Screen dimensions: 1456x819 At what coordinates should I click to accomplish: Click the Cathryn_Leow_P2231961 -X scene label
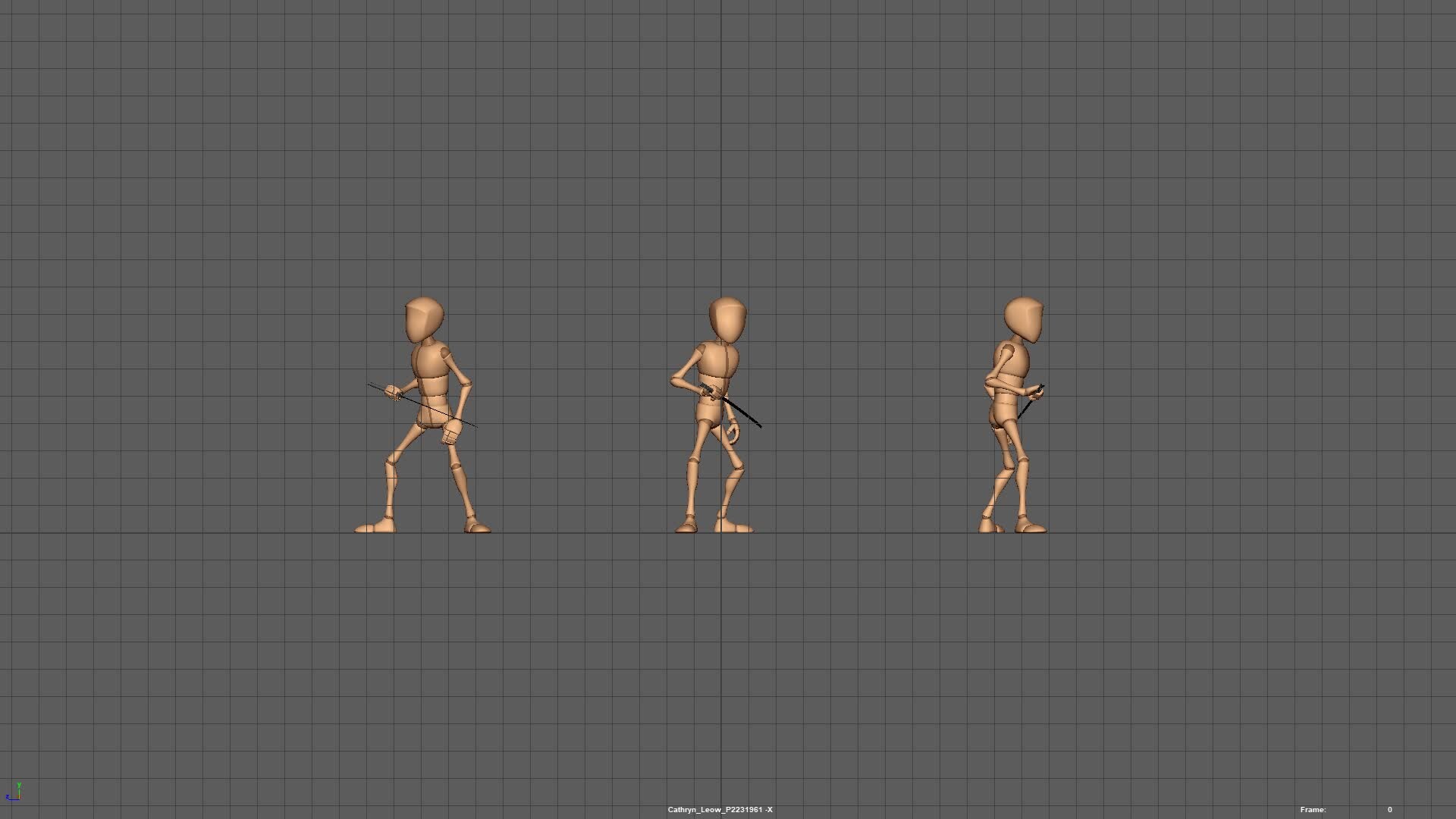pos(720,809)
